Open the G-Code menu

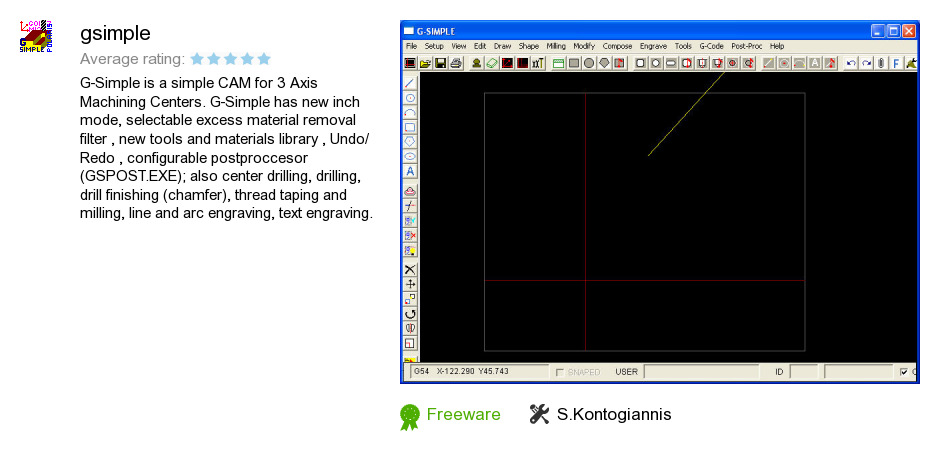[712, 46]
